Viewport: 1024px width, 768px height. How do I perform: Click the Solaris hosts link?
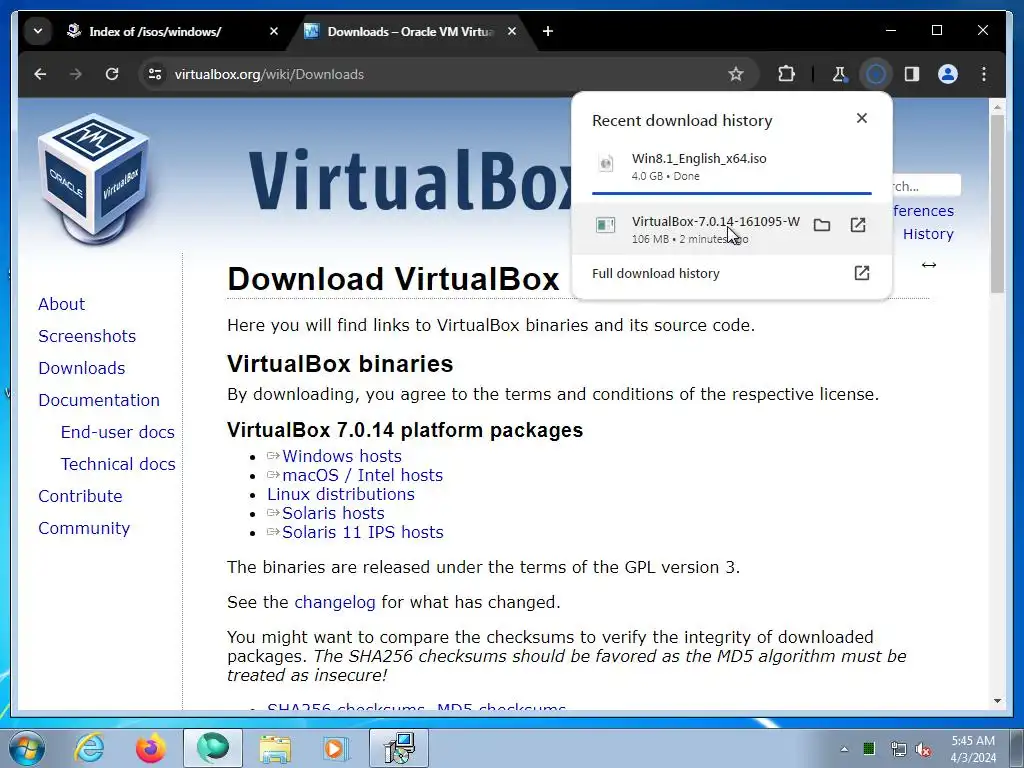point(333,513)
